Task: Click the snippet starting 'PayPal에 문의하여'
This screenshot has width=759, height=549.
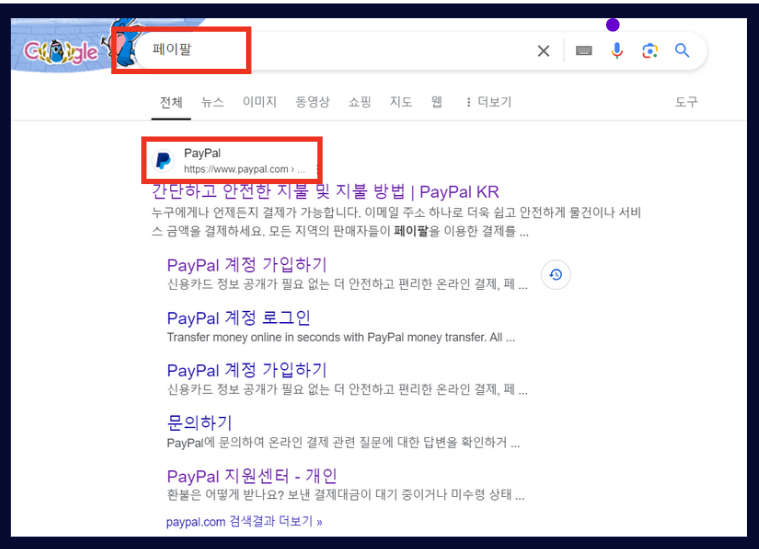Action: pyautogui.click(x=343, y=442)
